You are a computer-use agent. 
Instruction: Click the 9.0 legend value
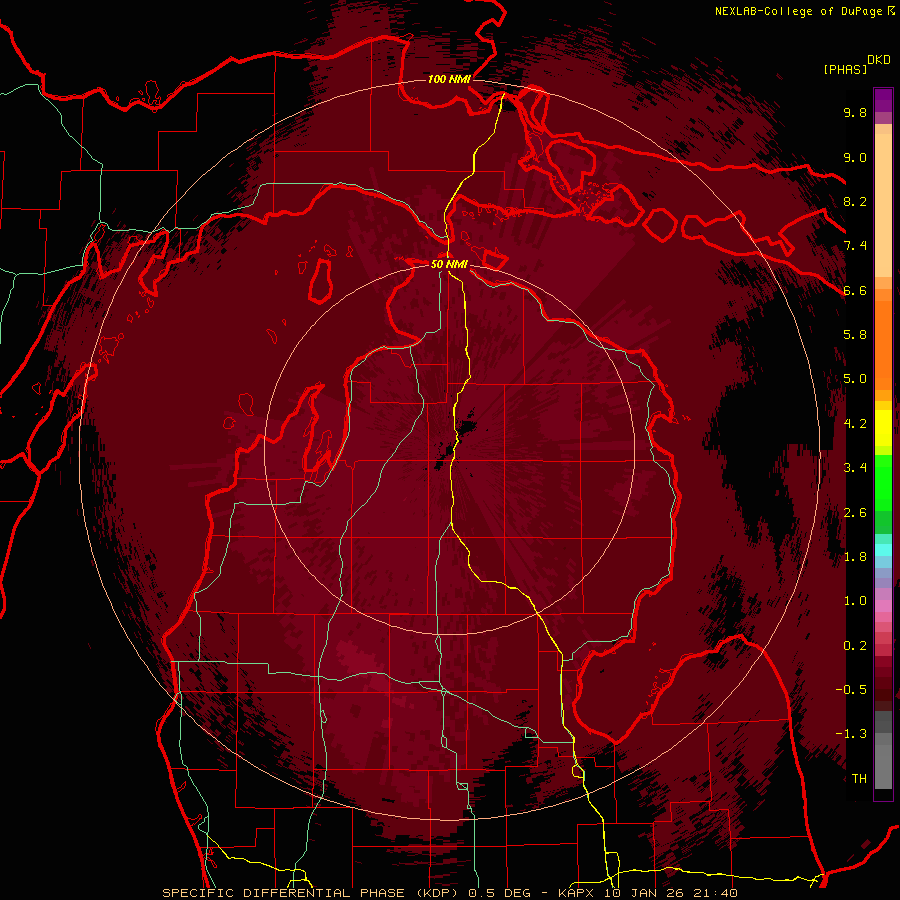tap(855, 157)
